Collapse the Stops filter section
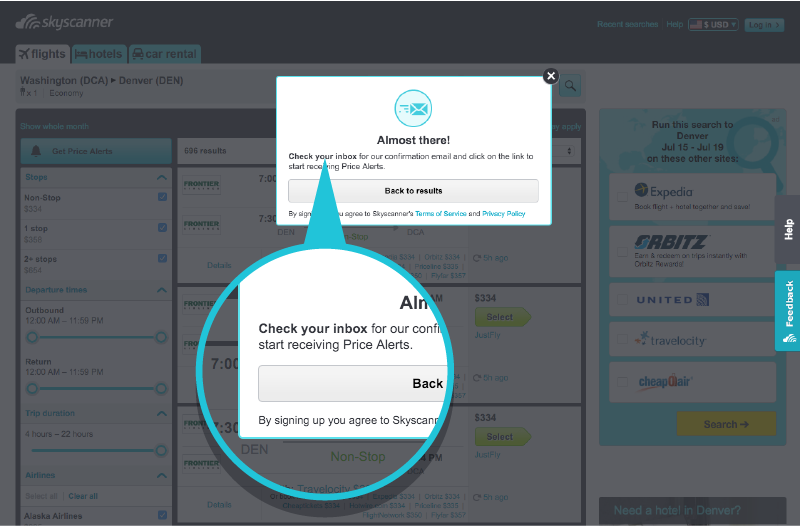 coord(162,178)
